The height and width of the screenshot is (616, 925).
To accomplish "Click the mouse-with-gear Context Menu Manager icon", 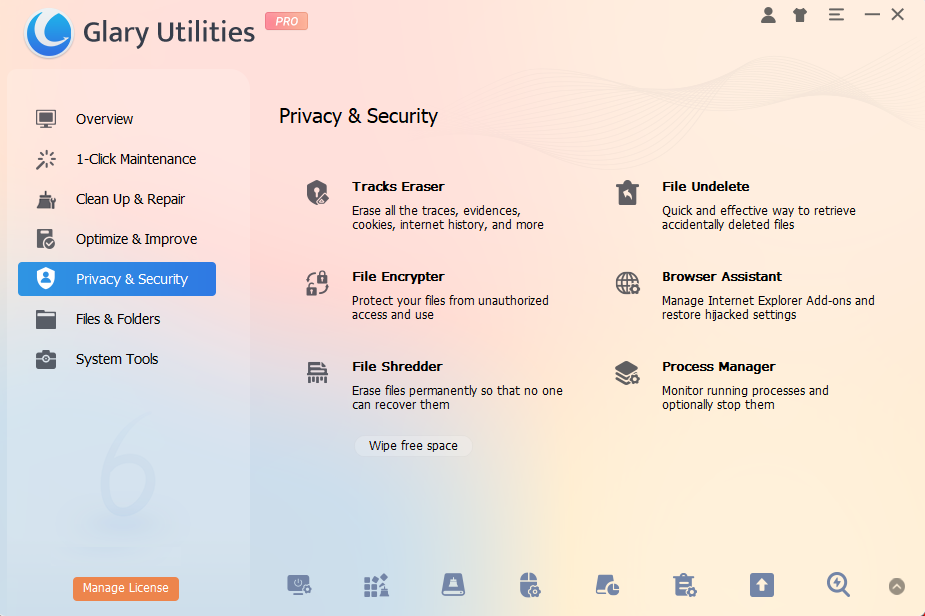I will point(530,585).
